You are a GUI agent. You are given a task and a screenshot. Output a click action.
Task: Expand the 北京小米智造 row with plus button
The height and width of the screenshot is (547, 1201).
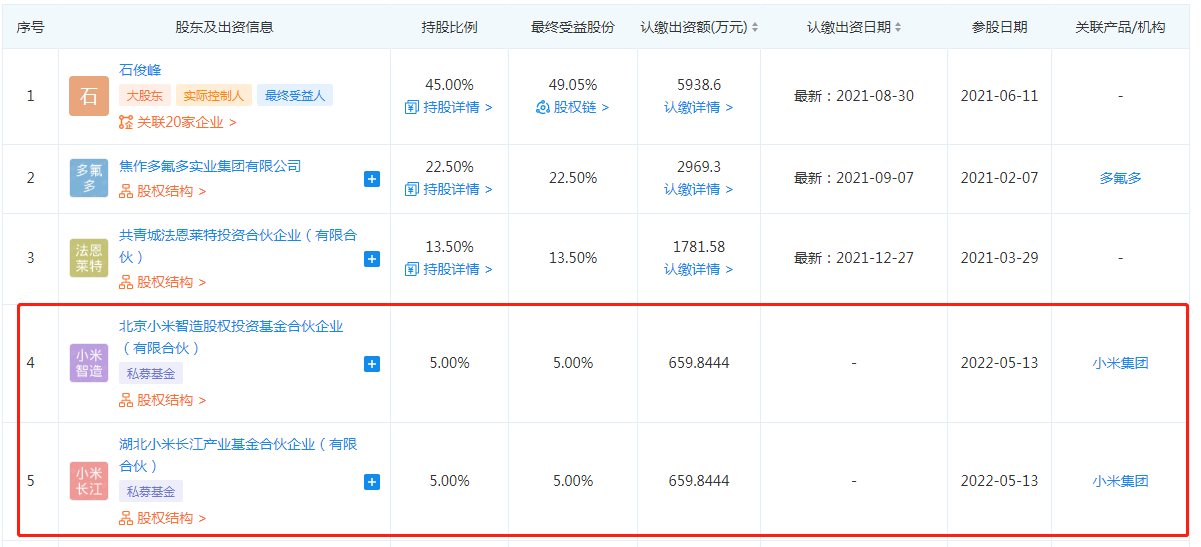(x=372, y=364)
